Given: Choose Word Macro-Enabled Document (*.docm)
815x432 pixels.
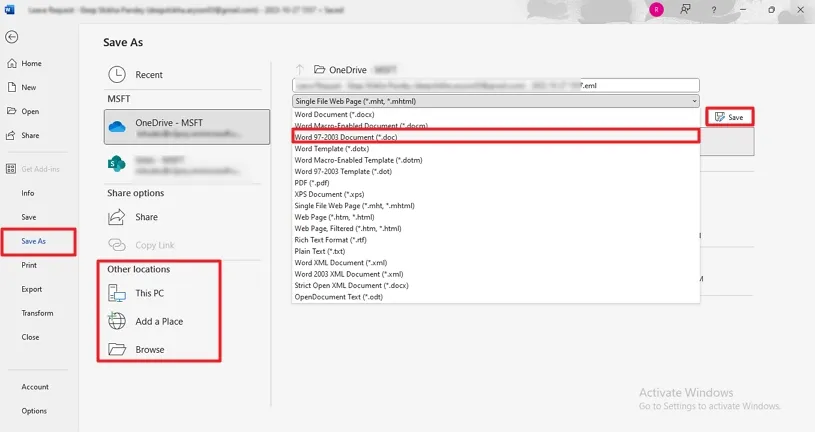Looking at the screenshot, I should [496, 125].
